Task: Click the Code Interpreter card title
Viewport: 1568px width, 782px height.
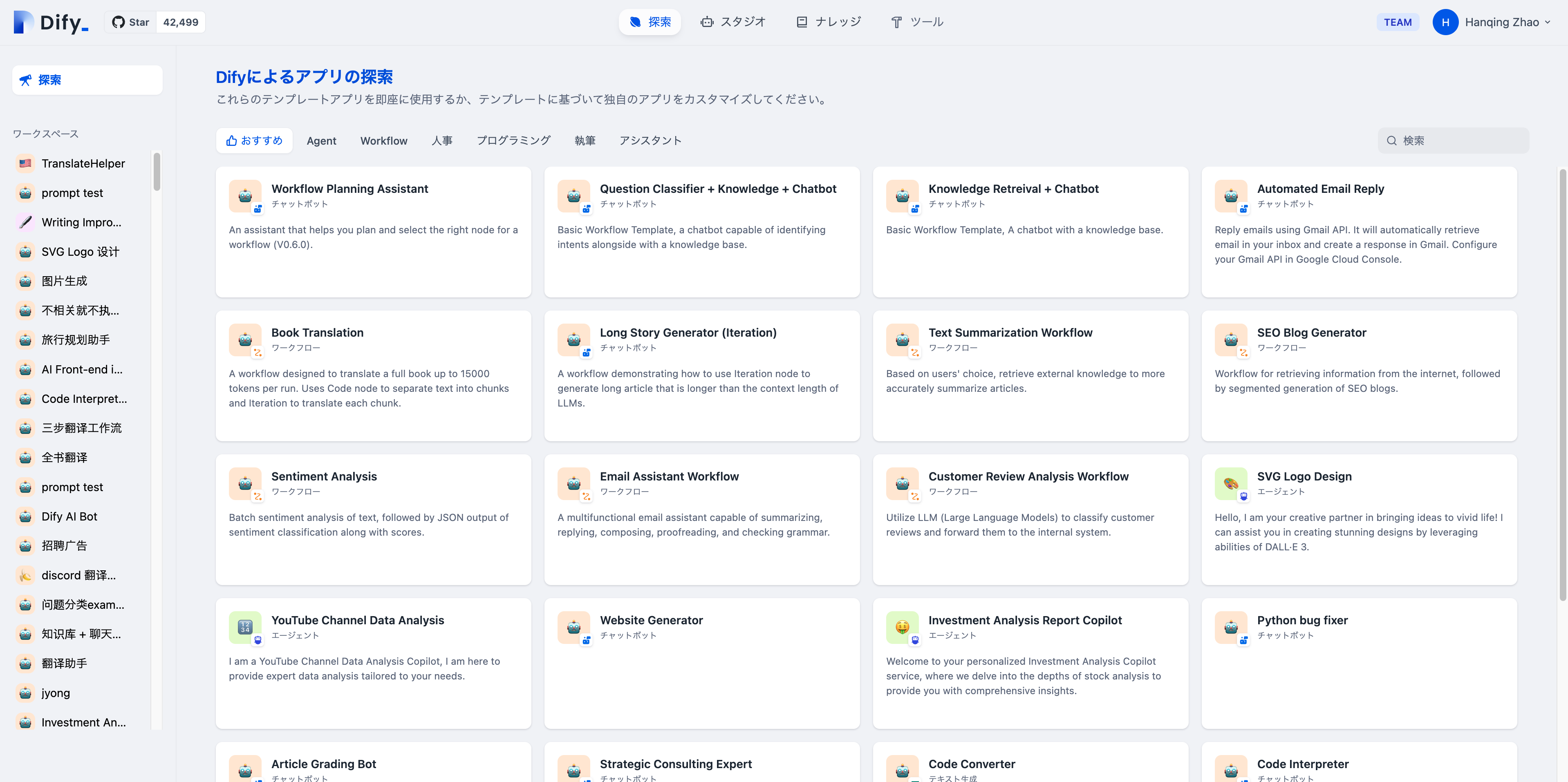Action: click(x=1303, y=764)
